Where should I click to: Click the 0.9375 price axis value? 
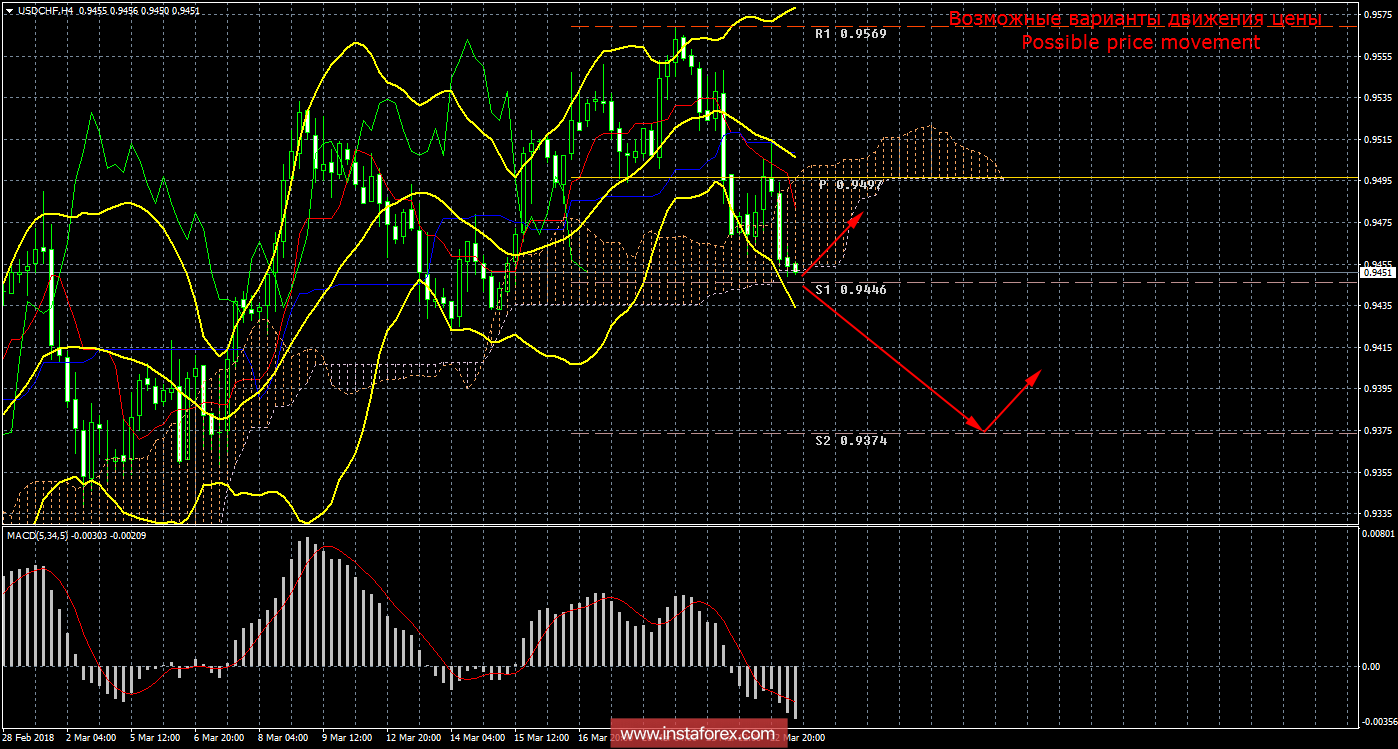pyautogui.click(x=1379, y=431)
